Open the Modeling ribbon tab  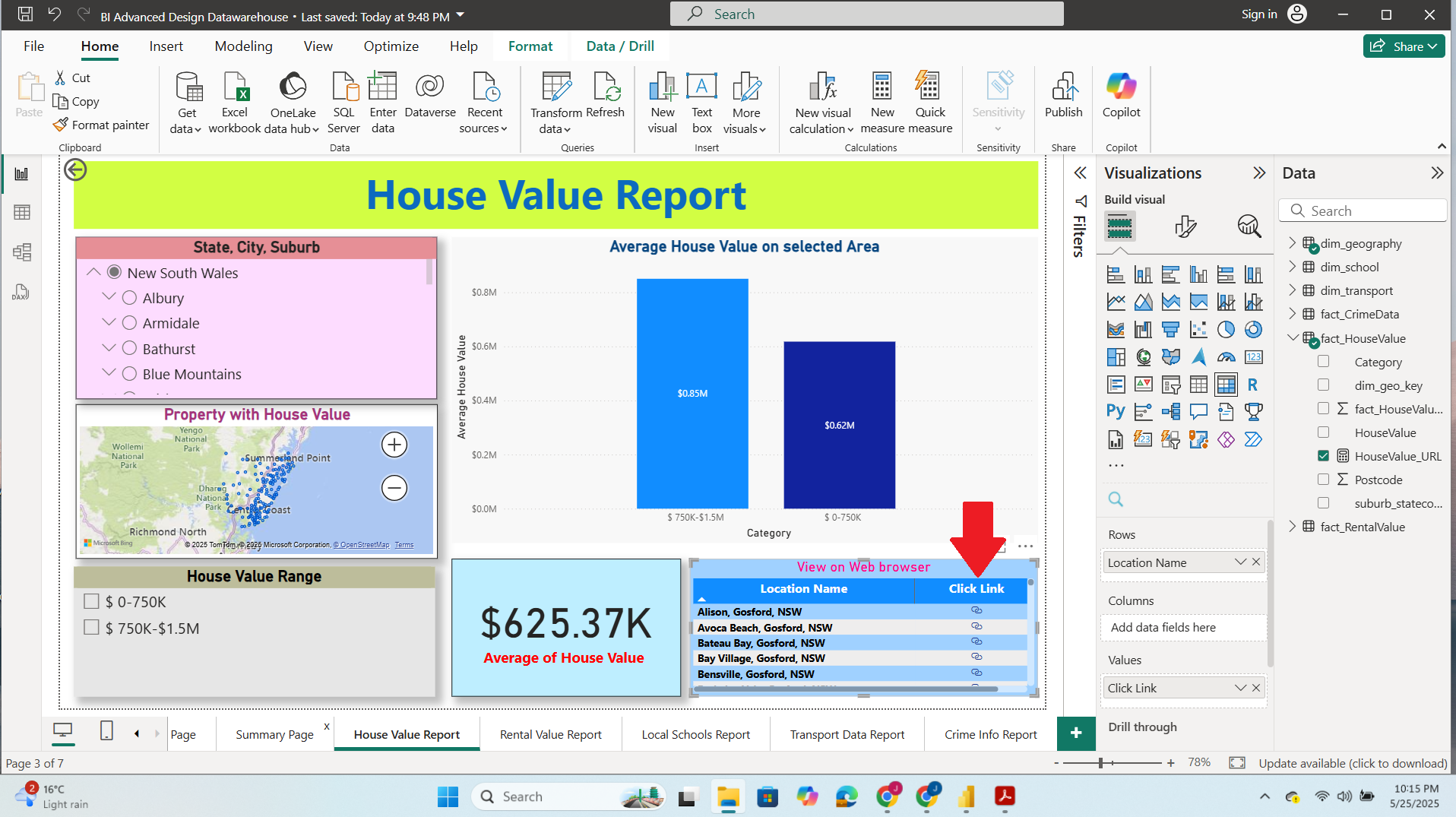click(243, 46)
